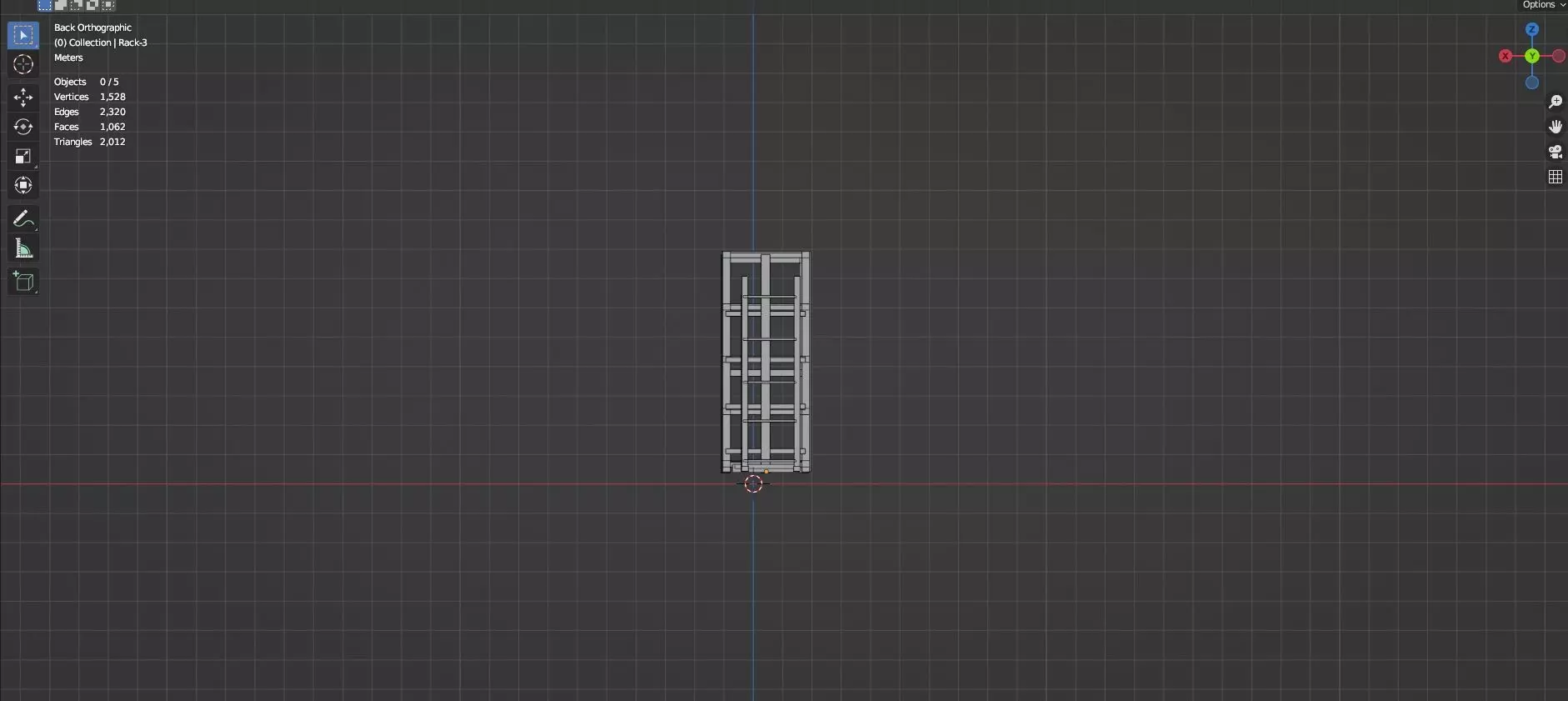Viewport: 1568px width, 701px height.
Task: Set selection mode to invert
Action: coord(92,5)
